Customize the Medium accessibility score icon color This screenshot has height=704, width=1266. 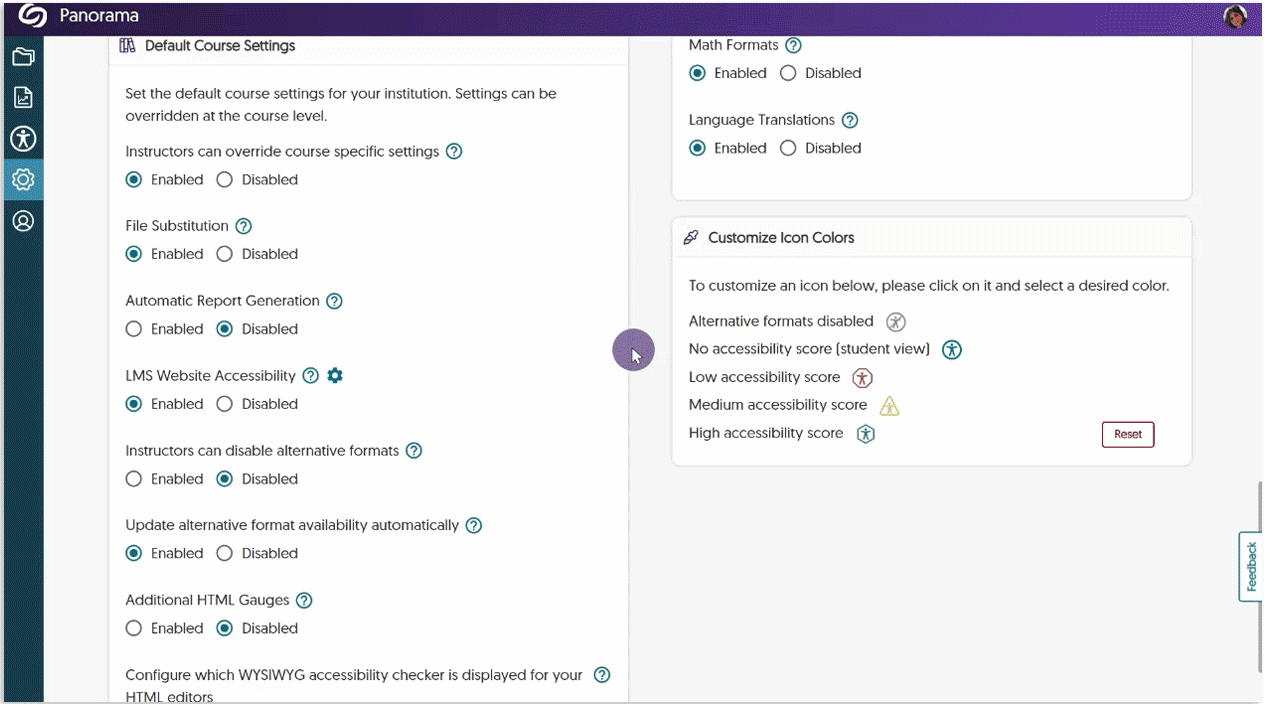[889, 406]
